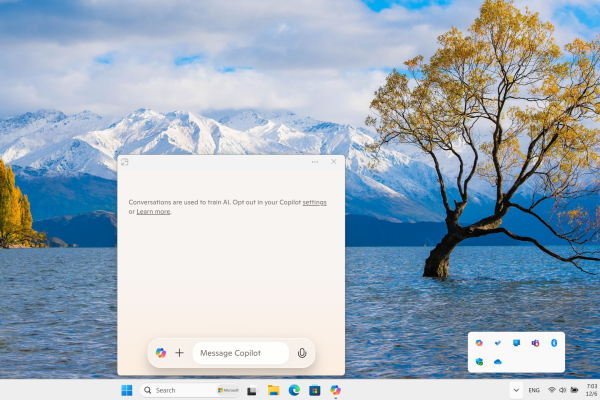Open the three-dots more options menu
Image resolution: width=600 pixels, height=400 pixels.
click(315, 161)
